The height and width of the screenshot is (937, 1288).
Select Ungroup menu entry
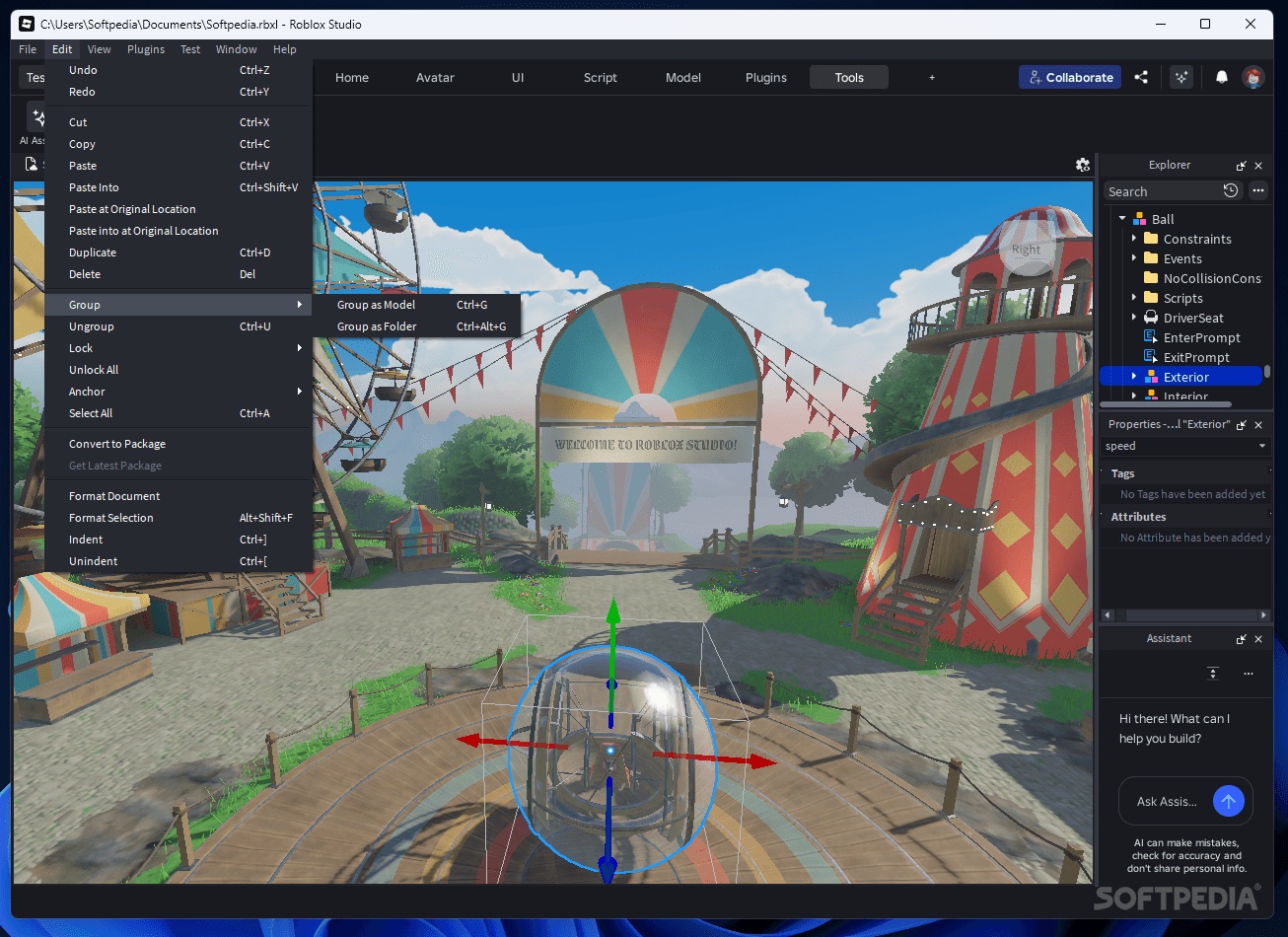(x=179, y=326)
